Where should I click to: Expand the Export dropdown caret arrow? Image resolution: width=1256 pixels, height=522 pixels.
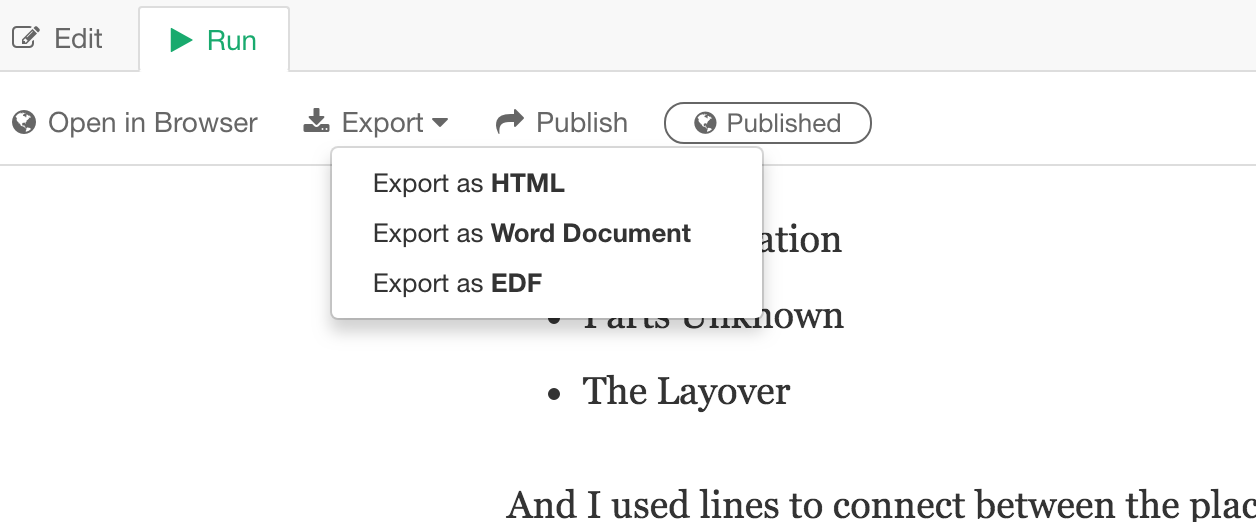click(x=440, y=123)
